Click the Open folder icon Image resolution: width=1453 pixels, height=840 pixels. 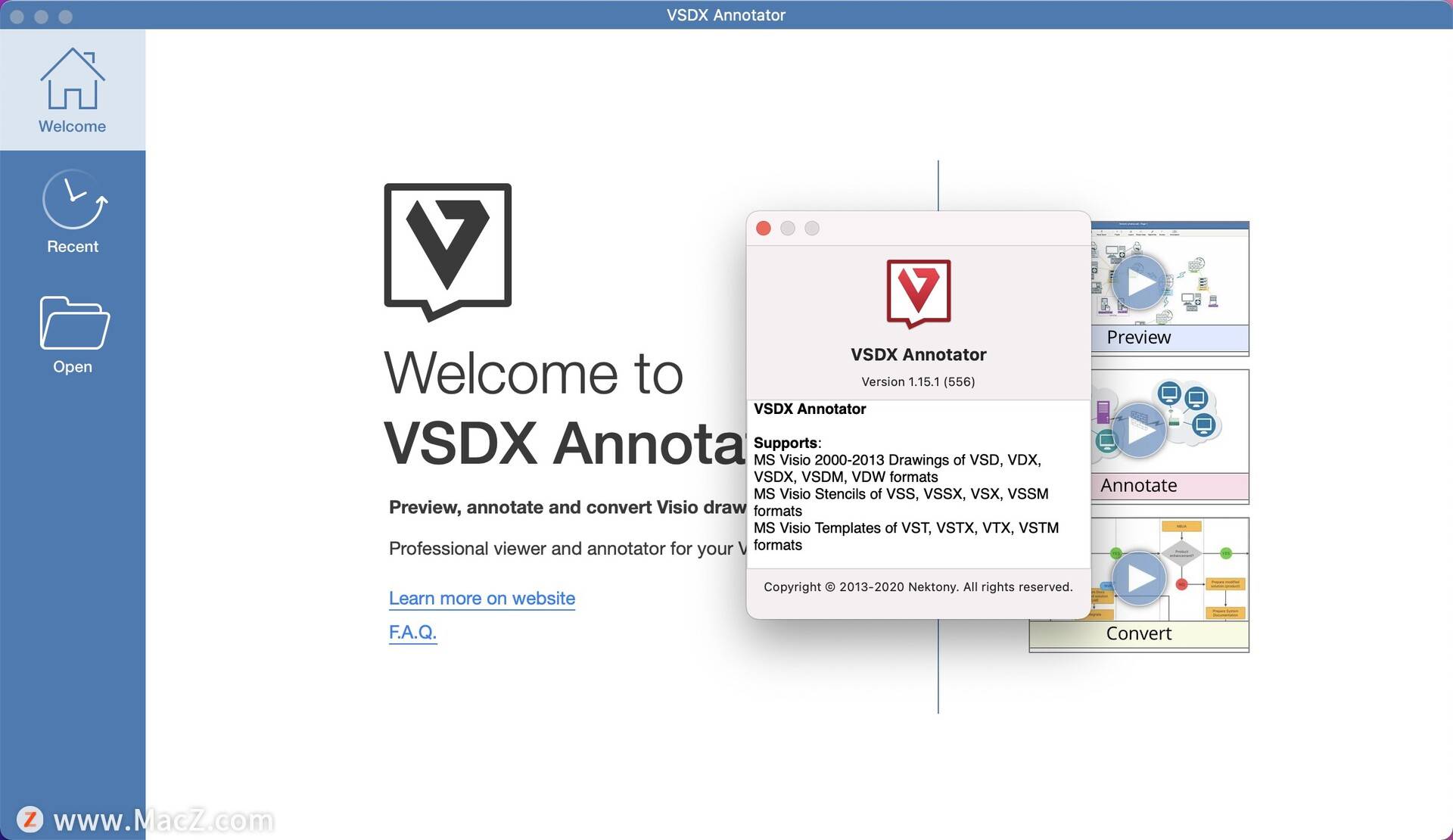click(x=73, y=323)
